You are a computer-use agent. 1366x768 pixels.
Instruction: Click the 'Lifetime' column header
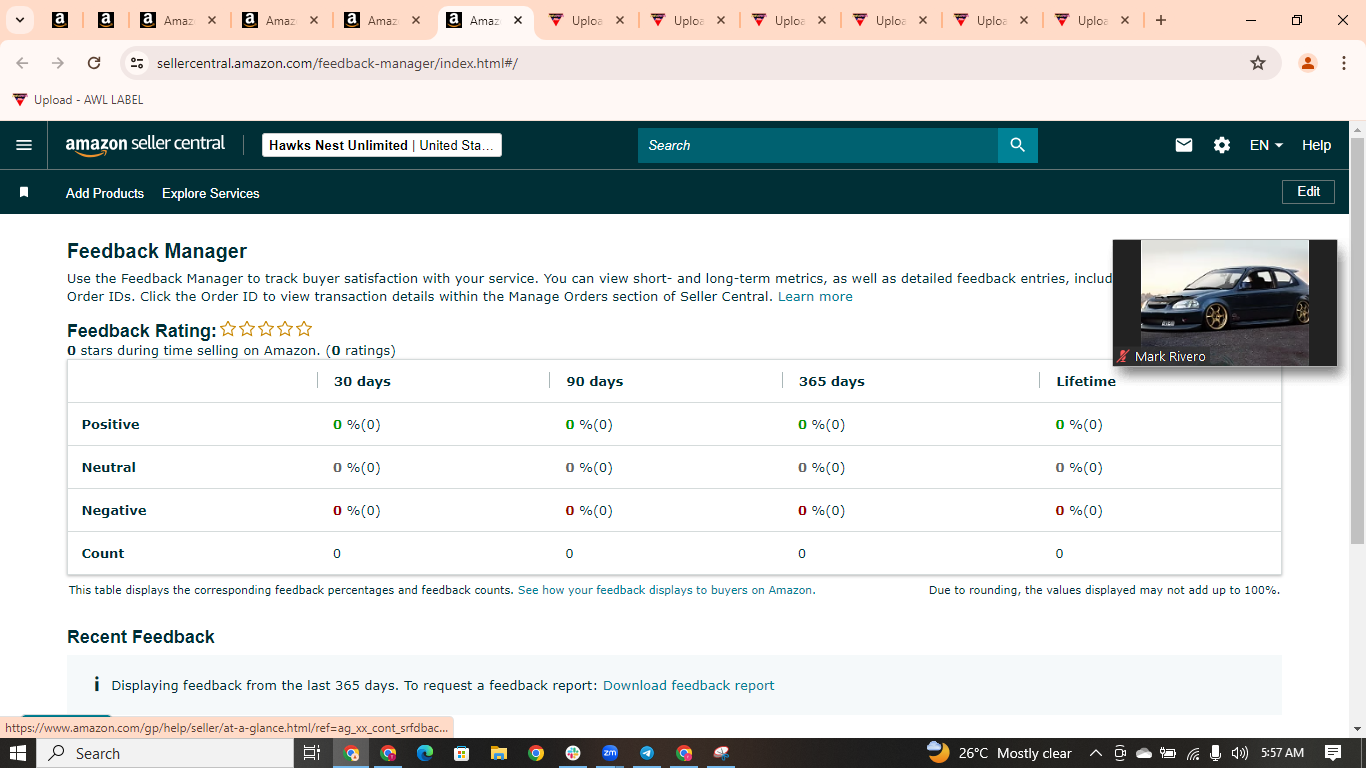(1086, 381)
